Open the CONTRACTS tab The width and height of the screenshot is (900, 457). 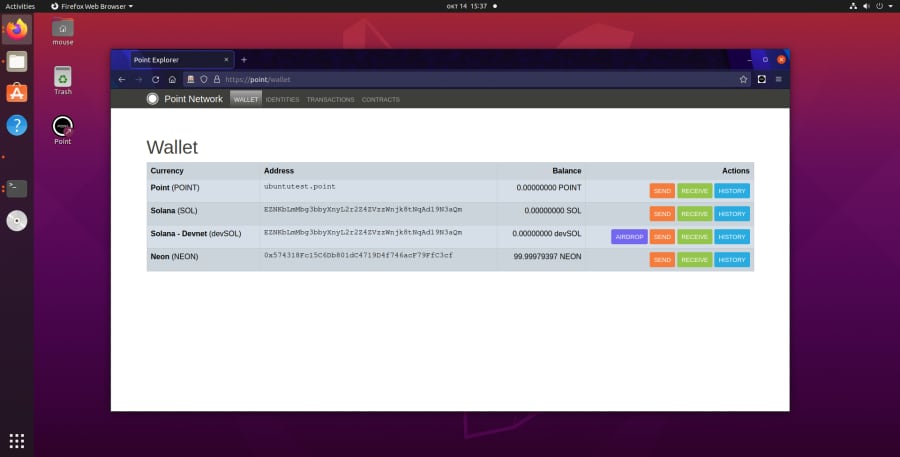(x=381, y=99)
